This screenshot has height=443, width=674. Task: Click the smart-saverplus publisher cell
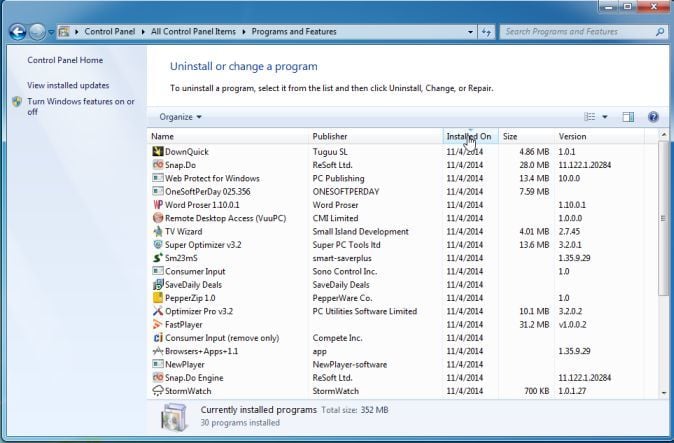click(x=342, y=258)
